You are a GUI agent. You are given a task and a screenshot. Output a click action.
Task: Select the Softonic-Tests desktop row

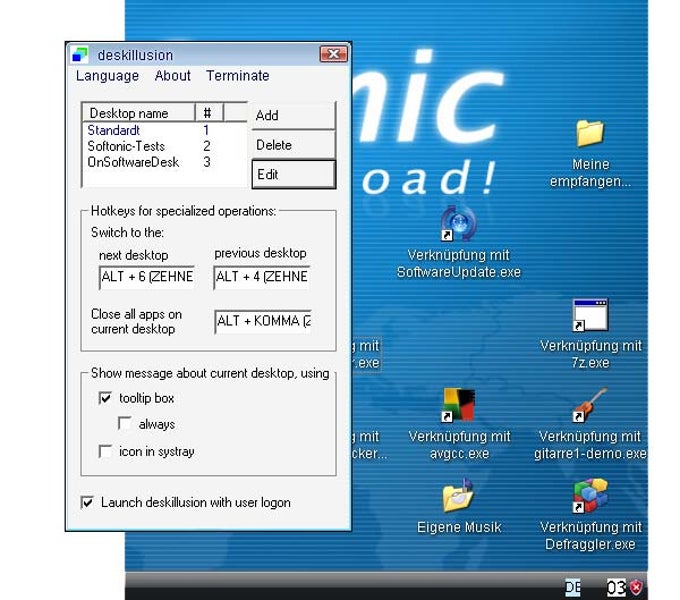pos(165,146)
